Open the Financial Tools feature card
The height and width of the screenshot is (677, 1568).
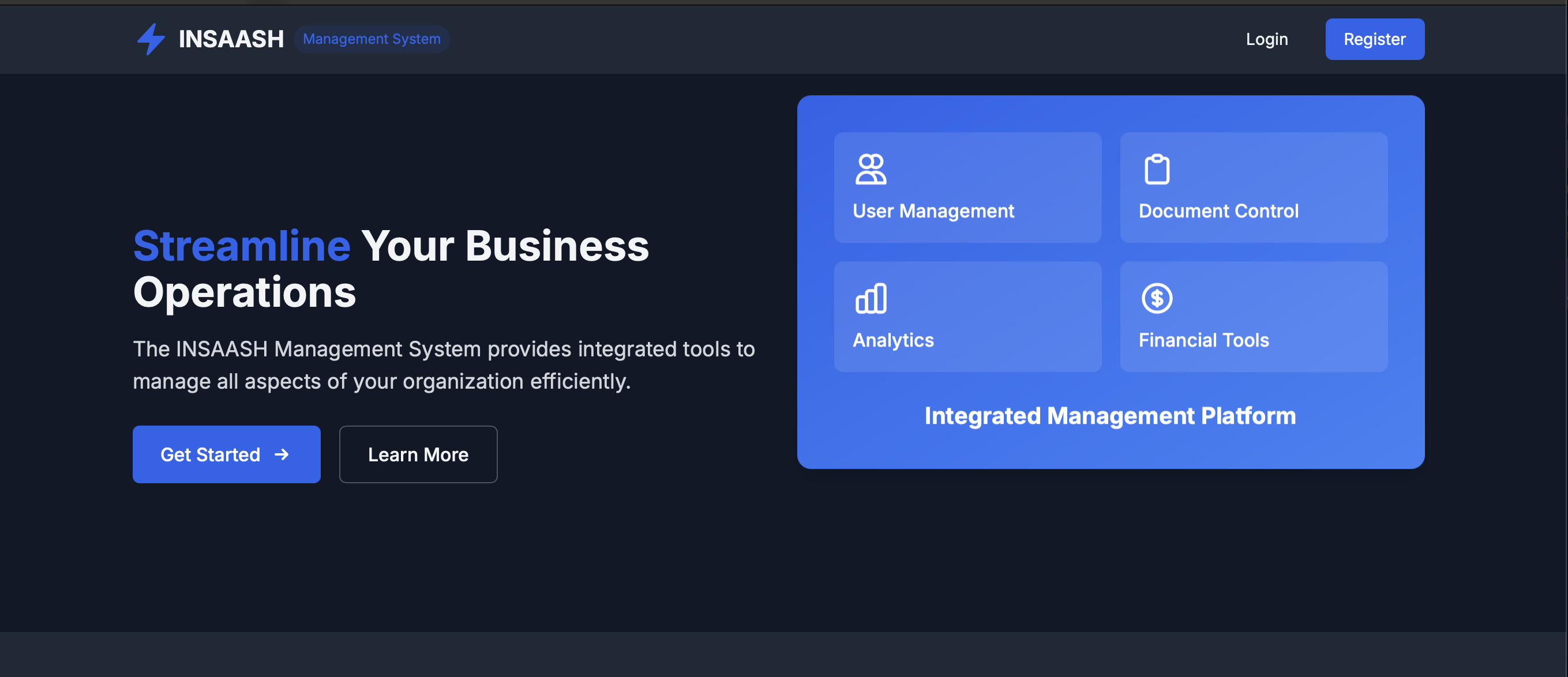point(1252,317)
